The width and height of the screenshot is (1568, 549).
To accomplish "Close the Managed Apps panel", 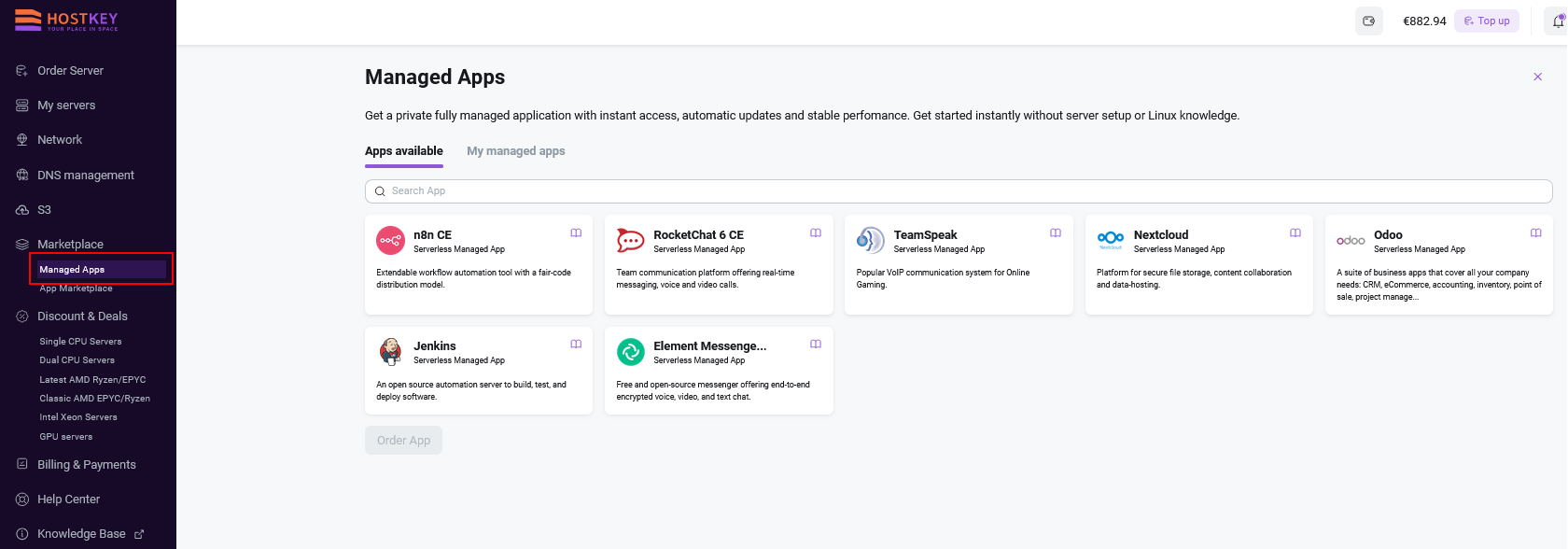I will tap(1538, 77).
